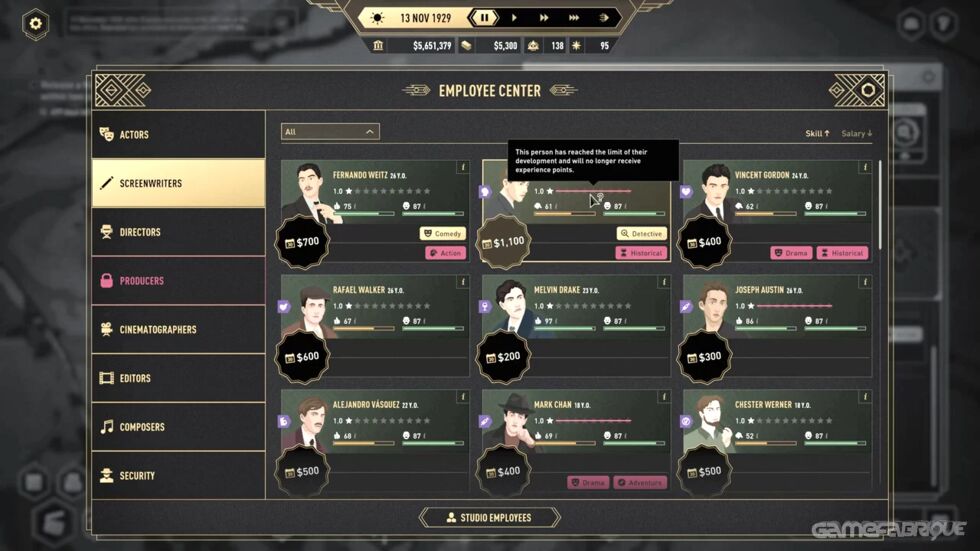Pause the game time
Viewport: 980px width, 551px height.
pyautogui.click(x=484, y=18)
